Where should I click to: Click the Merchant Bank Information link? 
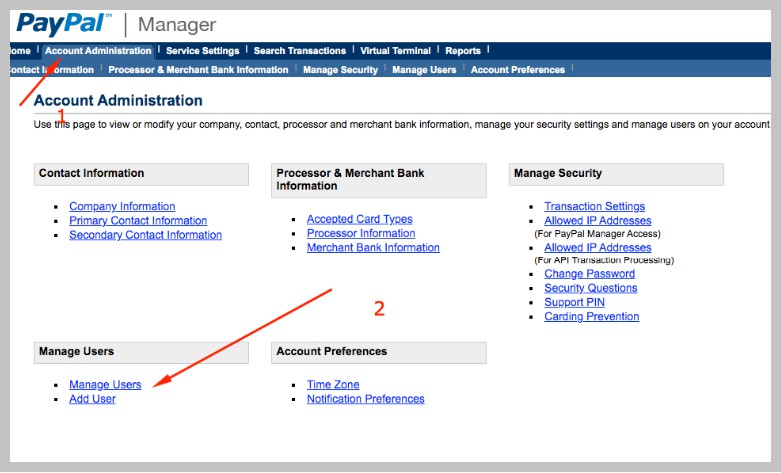coord(373,247)
